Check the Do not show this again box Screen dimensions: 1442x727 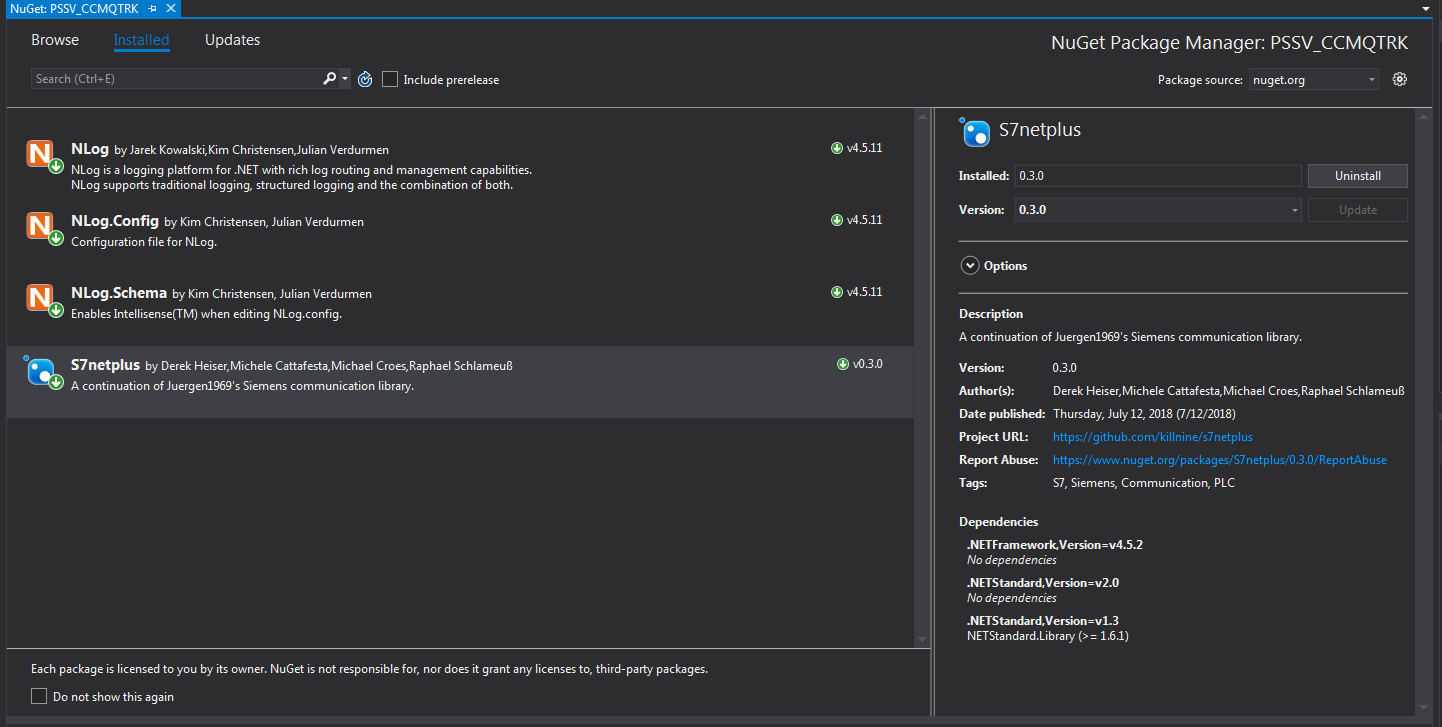pyautogui.click(x=39, y=696)
